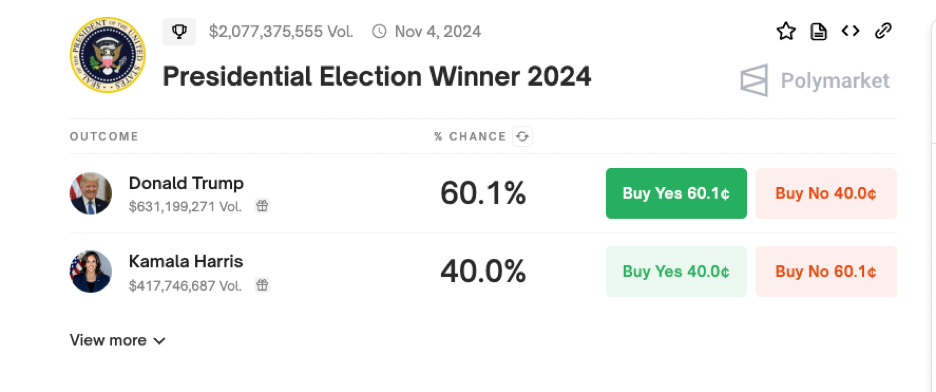
Task: Click the embed code brackets icon
Action: coord(850,31)
